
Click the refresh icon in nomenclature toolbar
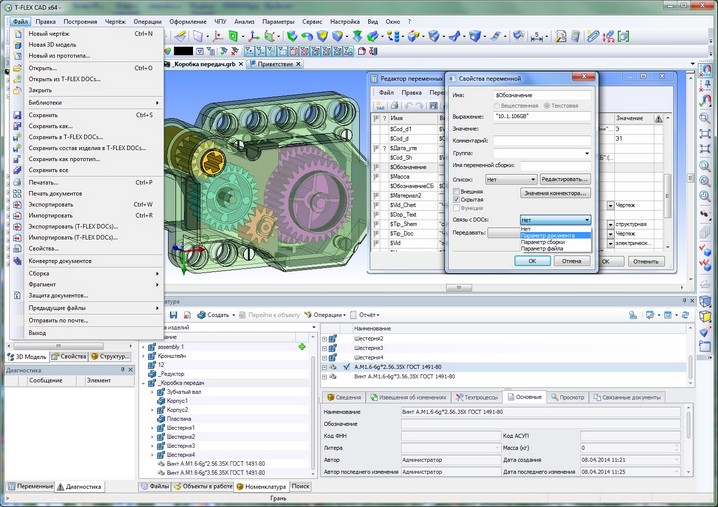click(x=685, y=315)
